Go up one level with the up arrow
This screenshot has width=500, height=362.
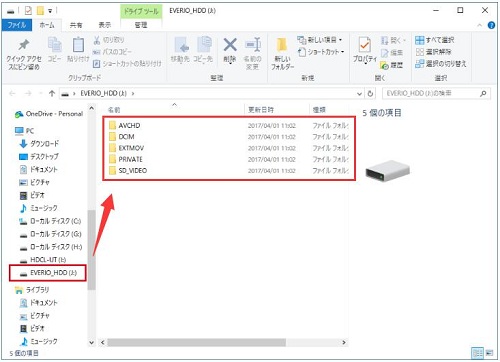click(x=52, y=94)
